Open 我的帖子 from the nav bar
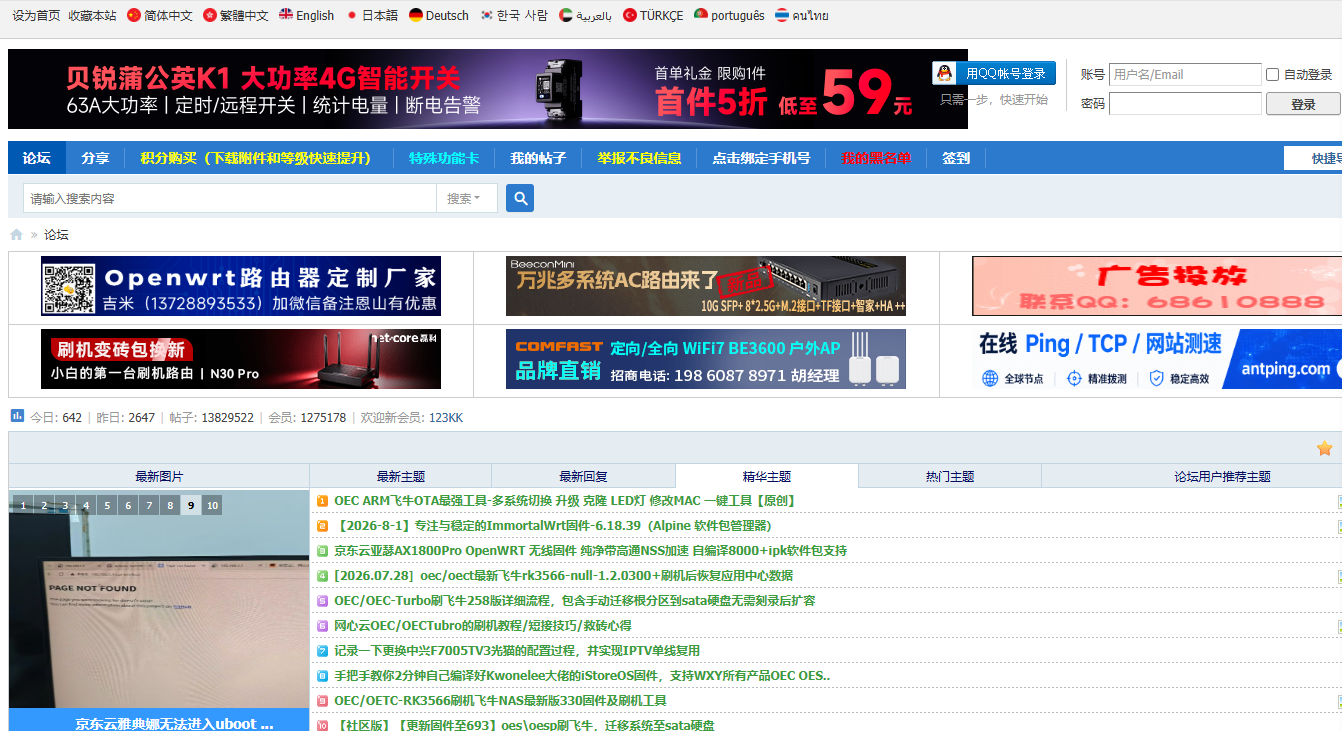This screenshot has width=1342, height=731. coord(538,158)
